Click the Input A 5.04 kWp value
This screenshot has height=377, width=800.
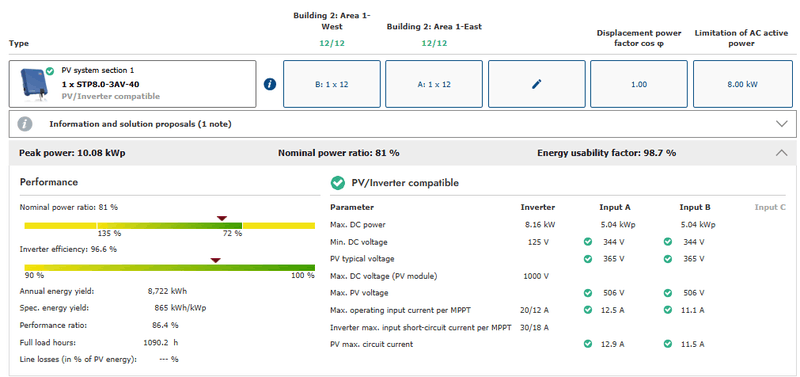(618, 224)
